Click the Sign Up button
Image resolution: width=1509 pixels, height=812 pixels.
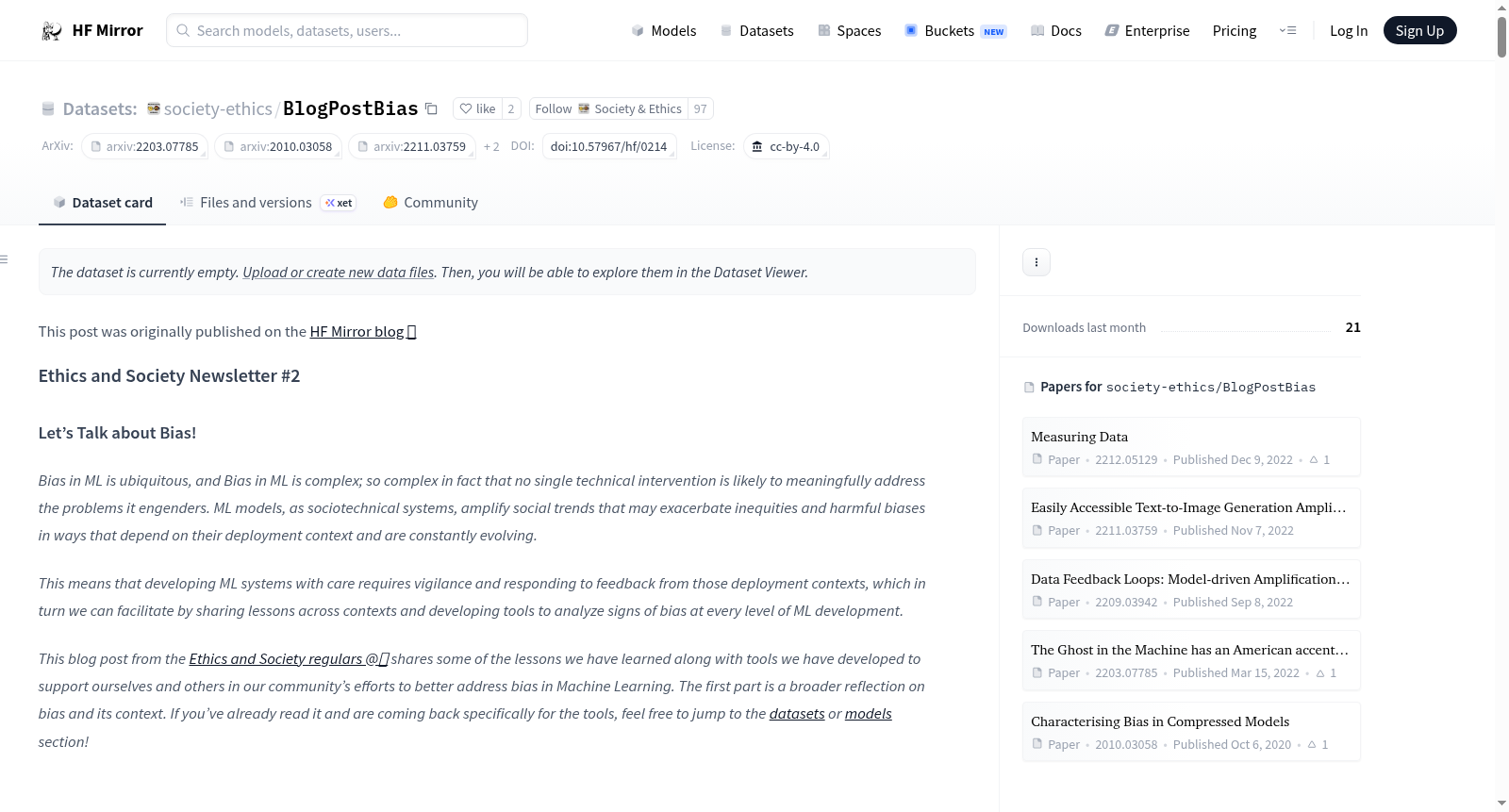(1419, 31)
